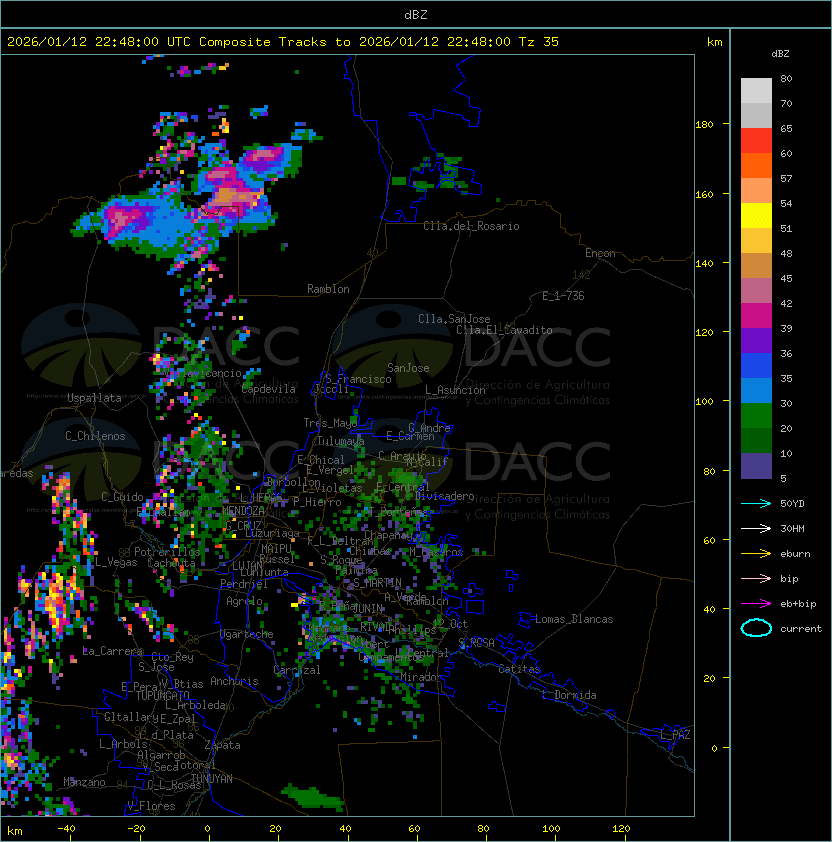Click the 'eb+bip' legend text
The image size is (832, 842).
pos(798,604)
